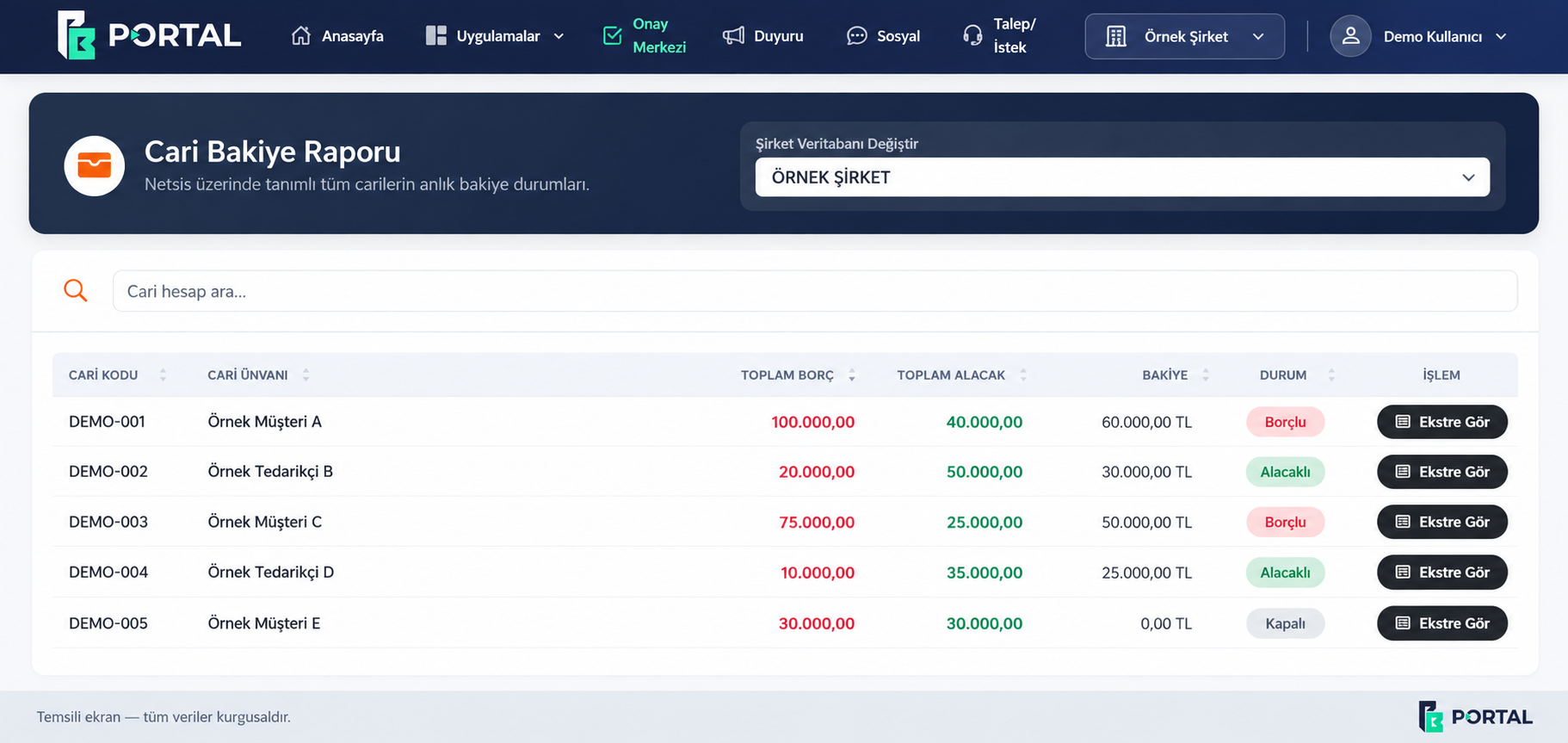This screenshot has height=743, width=1568.
Task: Sort by Toplam Borç using its sort arrows
Action: click(x=852, y=375)
